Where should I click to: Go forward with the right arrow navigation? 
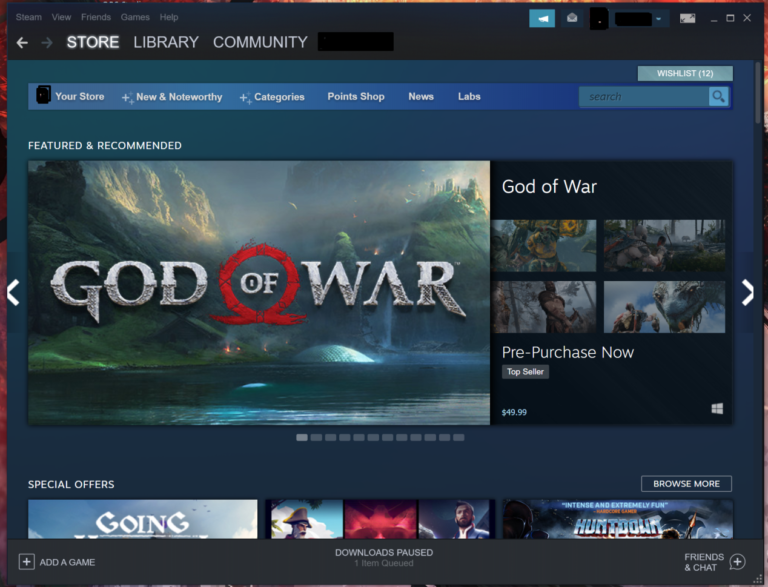click(x=47, y=43)
